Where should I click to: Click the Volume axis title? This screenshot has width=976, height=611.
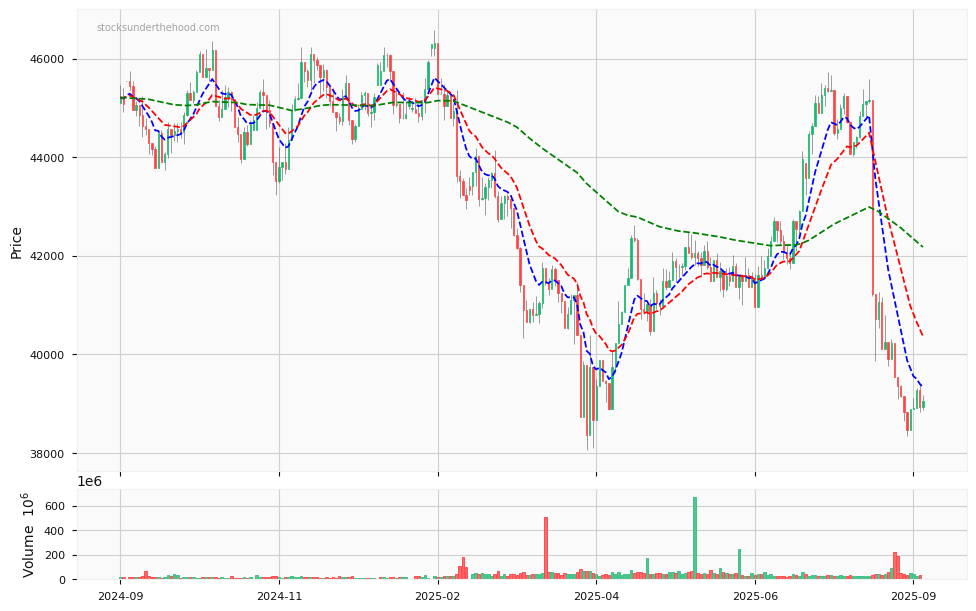(x=28, y=535)
